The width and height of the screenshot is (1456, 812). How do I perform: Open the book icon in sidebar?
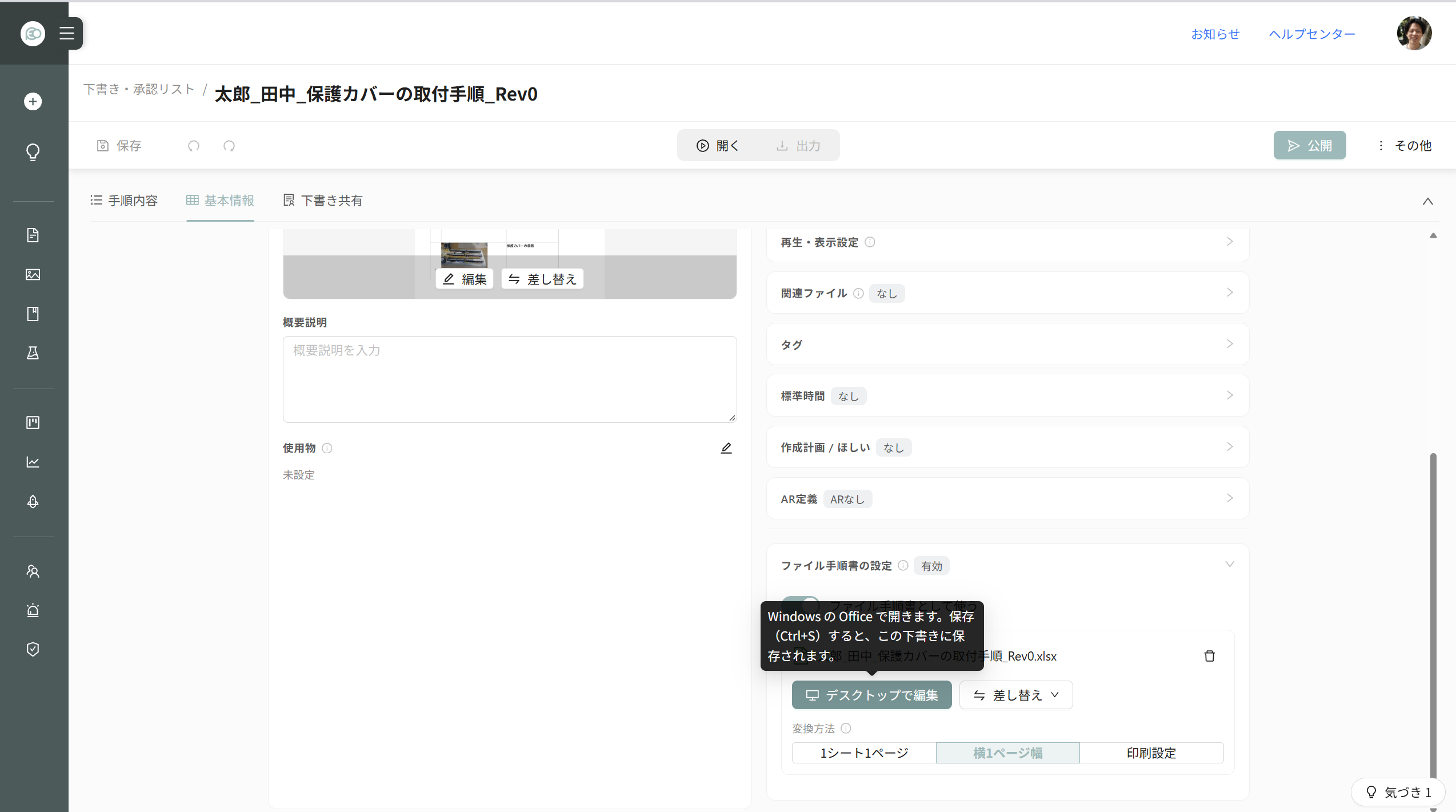coord(33,314)
